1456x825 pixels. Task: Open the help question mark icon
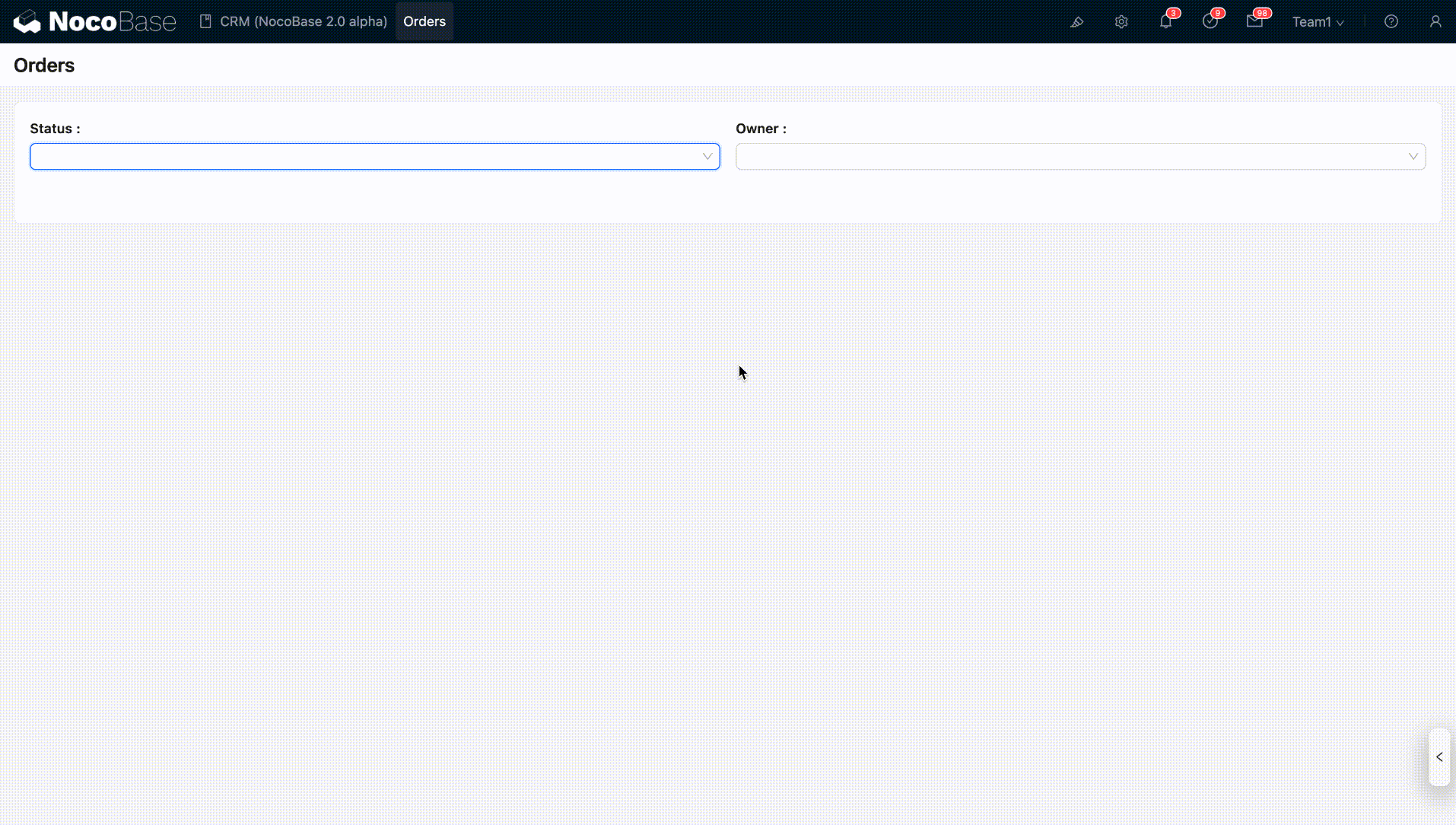[x=1391, y=22]
